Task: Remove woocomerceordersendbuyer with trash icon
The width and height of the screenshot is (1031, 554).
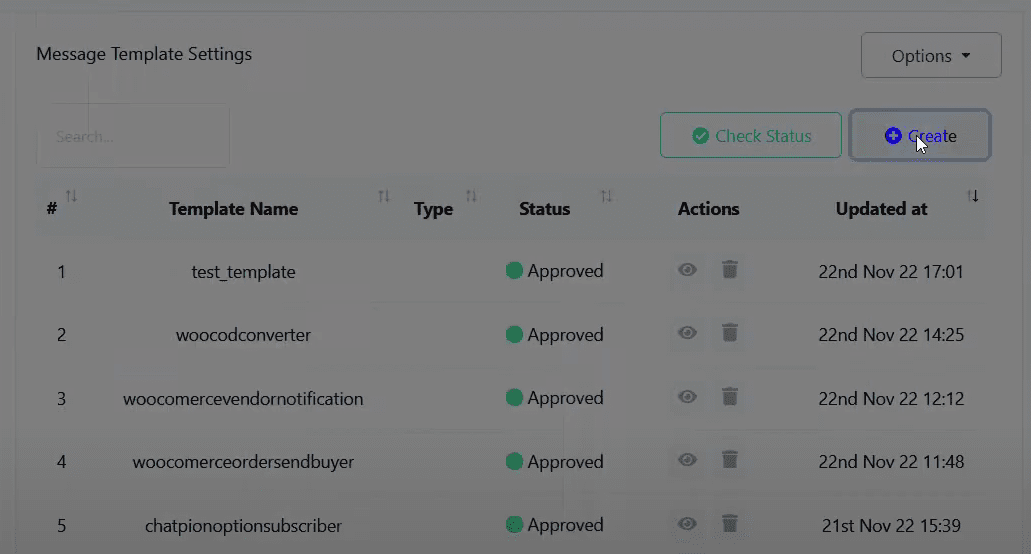Action: 730,460
